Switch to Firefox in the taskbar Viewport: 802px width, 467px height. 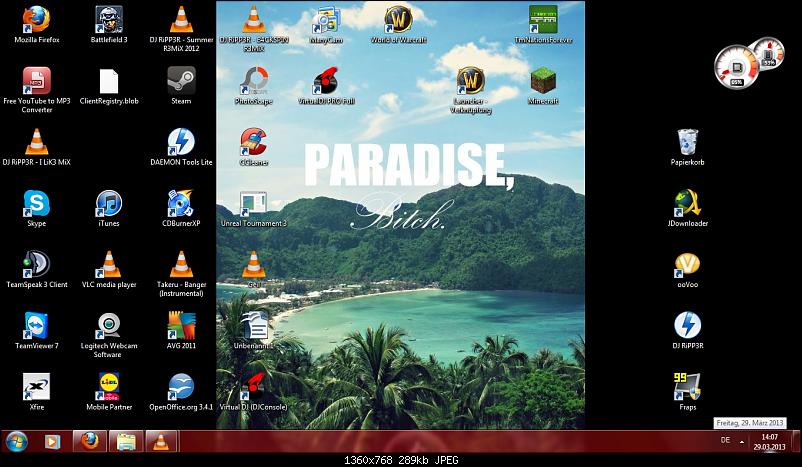coord(90,441)
